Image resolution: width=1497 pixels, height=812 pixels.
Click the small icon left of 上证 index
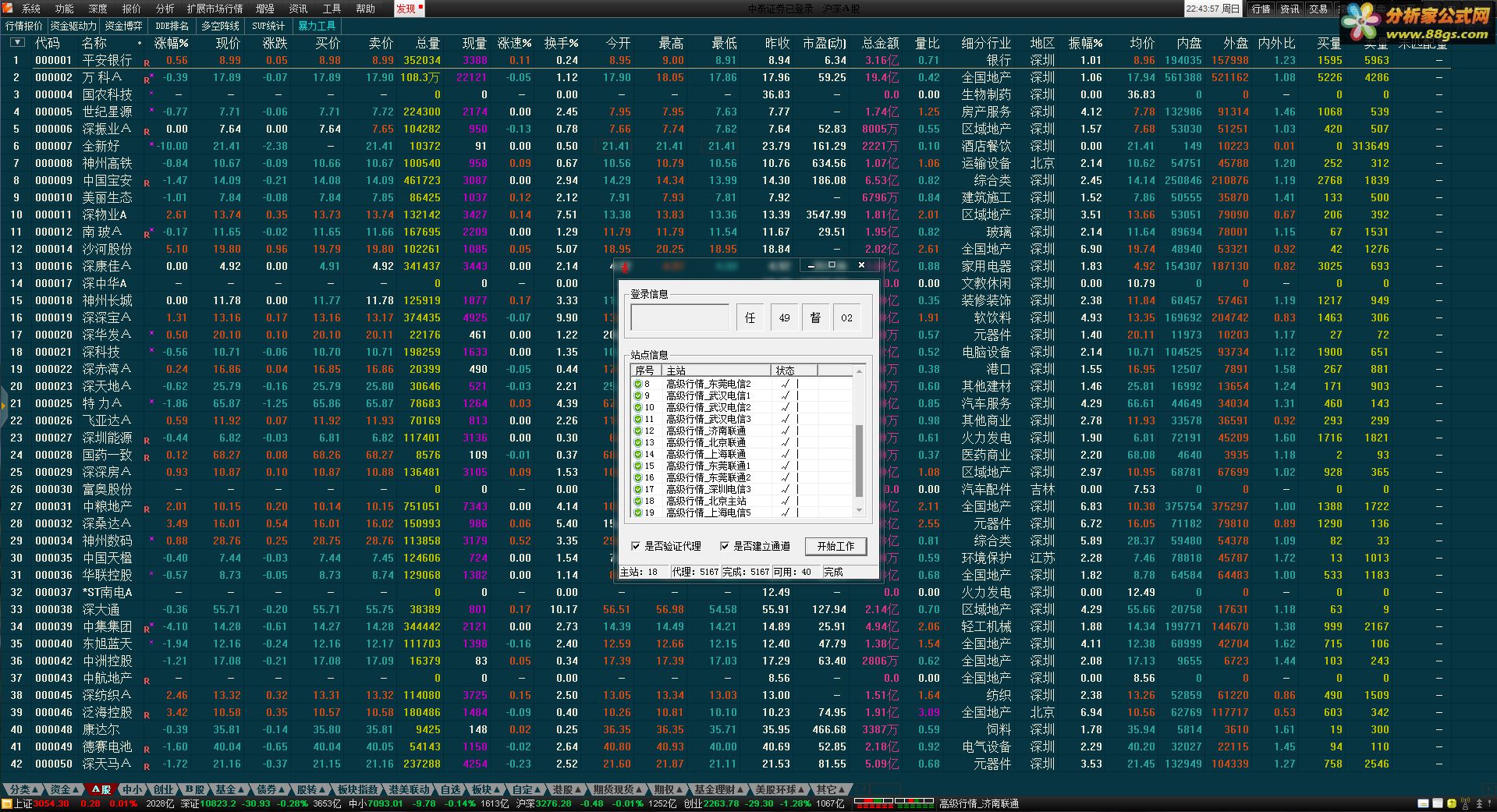(7, 803)
